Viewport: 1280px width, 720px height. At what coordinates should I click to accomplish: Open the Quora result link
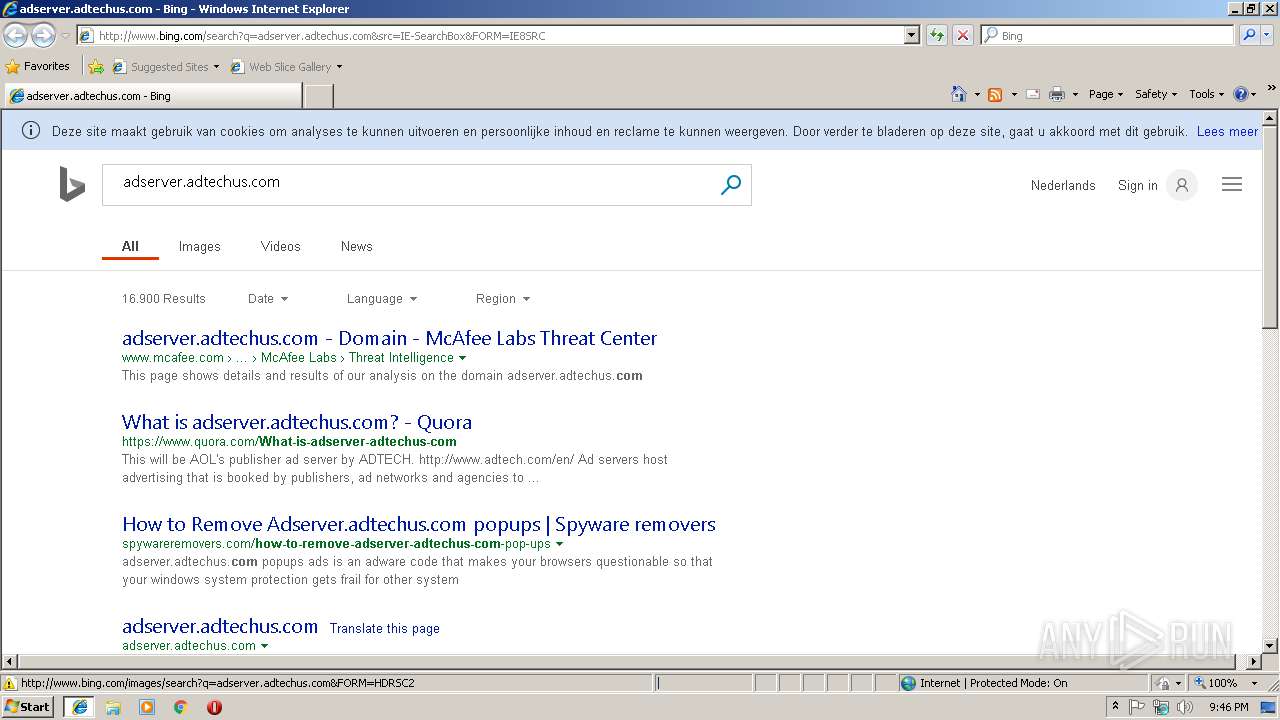point(296,422)
